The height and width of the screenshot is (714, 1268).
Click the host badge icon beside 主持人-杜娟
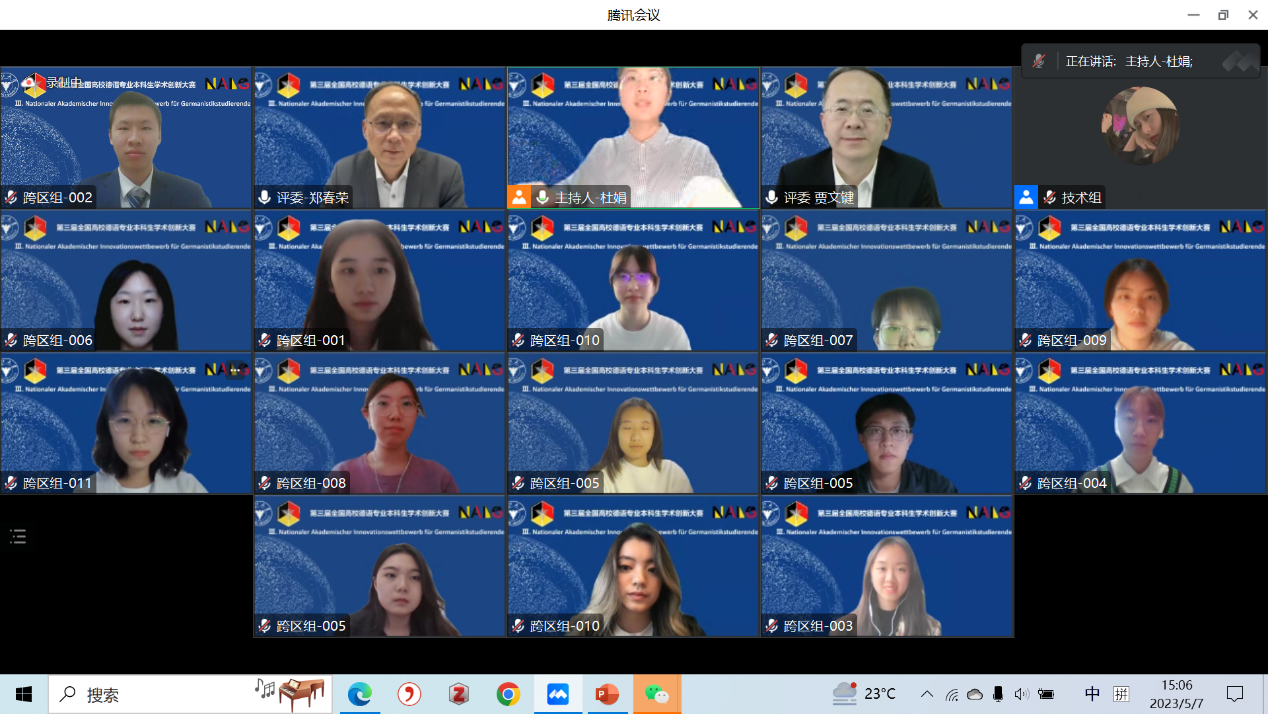pos(518,197)
